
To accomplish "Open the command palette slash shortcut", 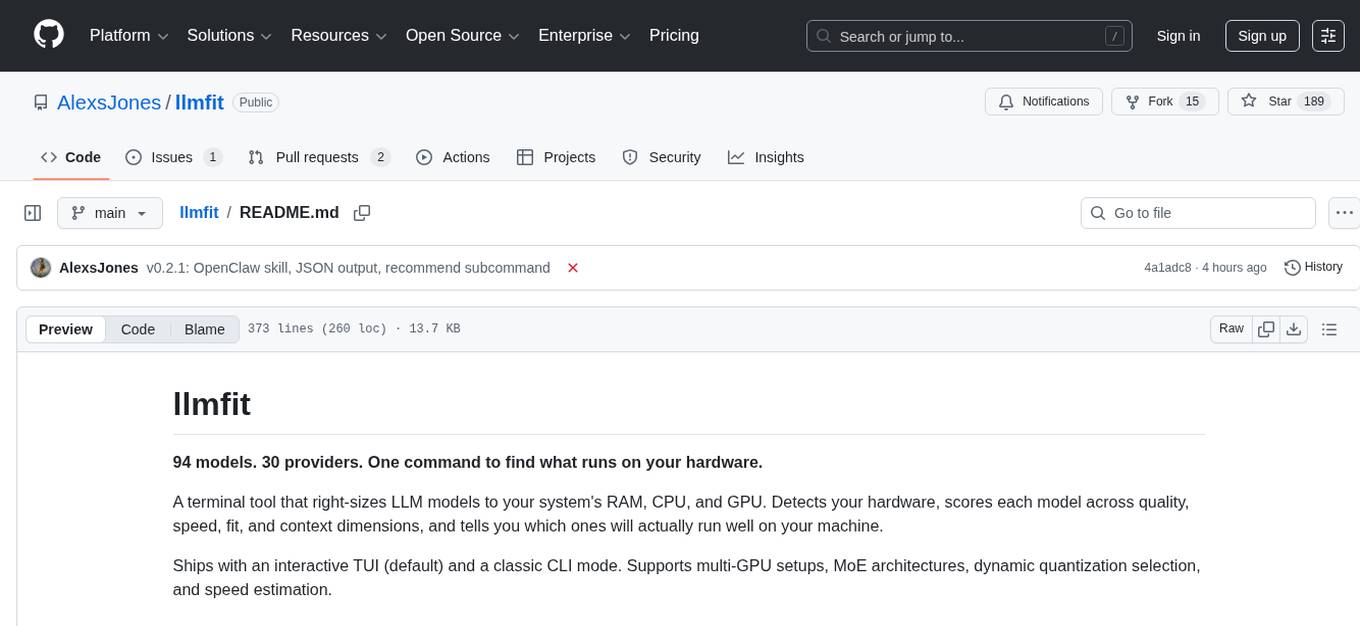I will tap(1114, 36).
